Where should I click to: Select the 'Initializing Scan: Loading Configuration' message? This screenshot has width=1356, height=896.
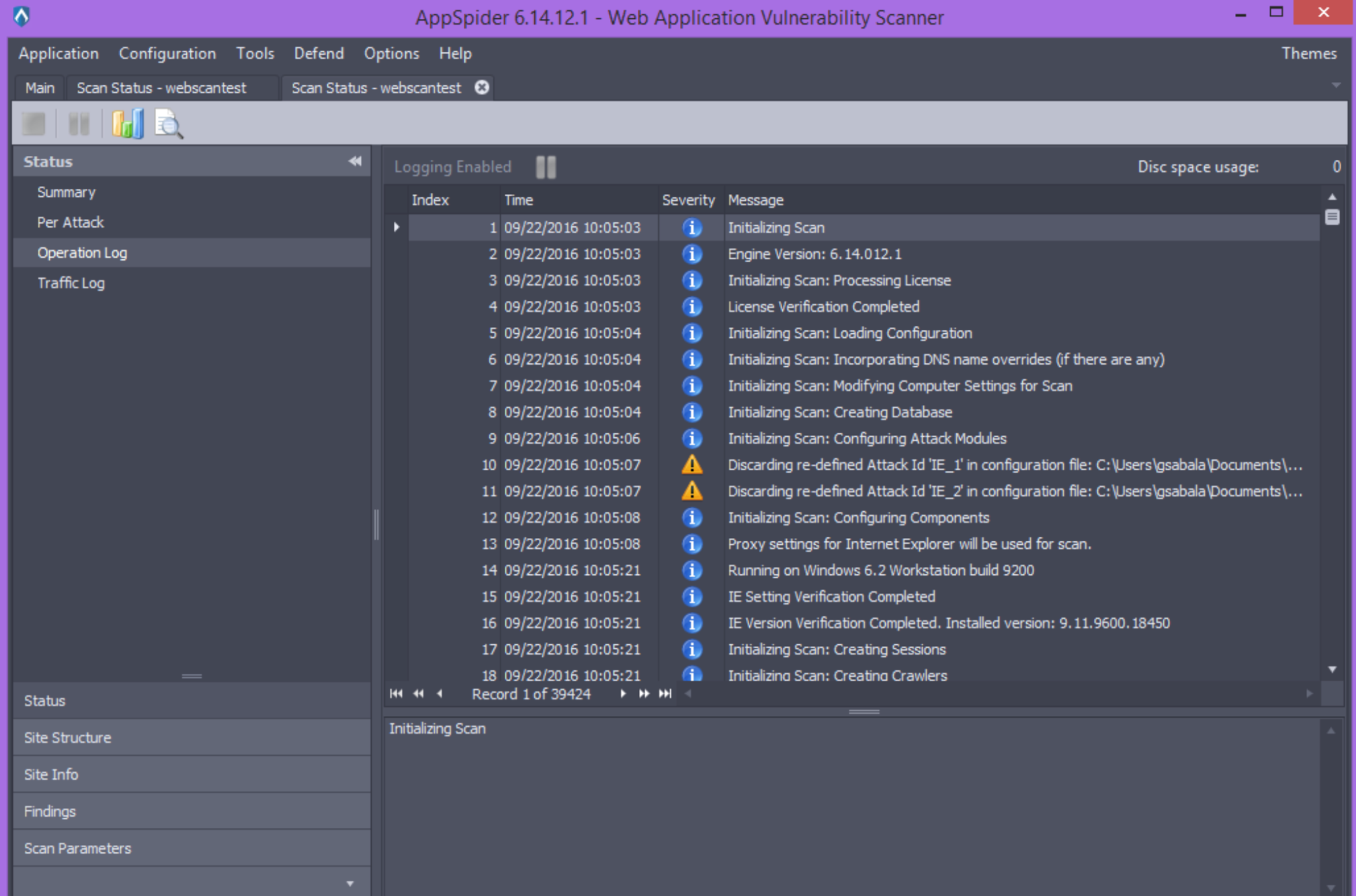pyautogui.click(x=850, y=333)
